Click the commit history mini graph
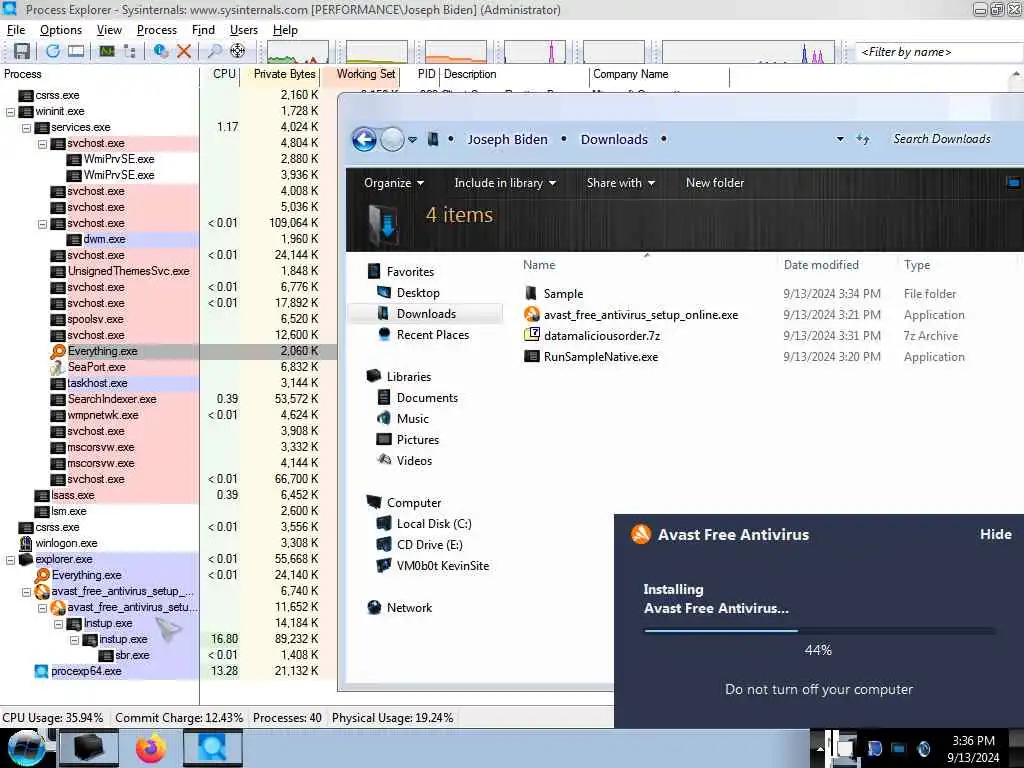Image resolution: width=1024 pixels, height=768 pixels. point(377,52)
